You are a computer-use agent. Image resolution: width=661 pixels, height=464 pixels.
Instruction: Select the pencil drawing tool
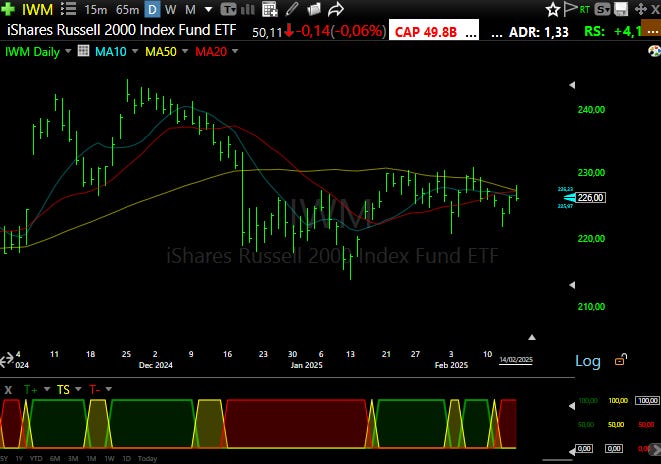tap(292, 9)
